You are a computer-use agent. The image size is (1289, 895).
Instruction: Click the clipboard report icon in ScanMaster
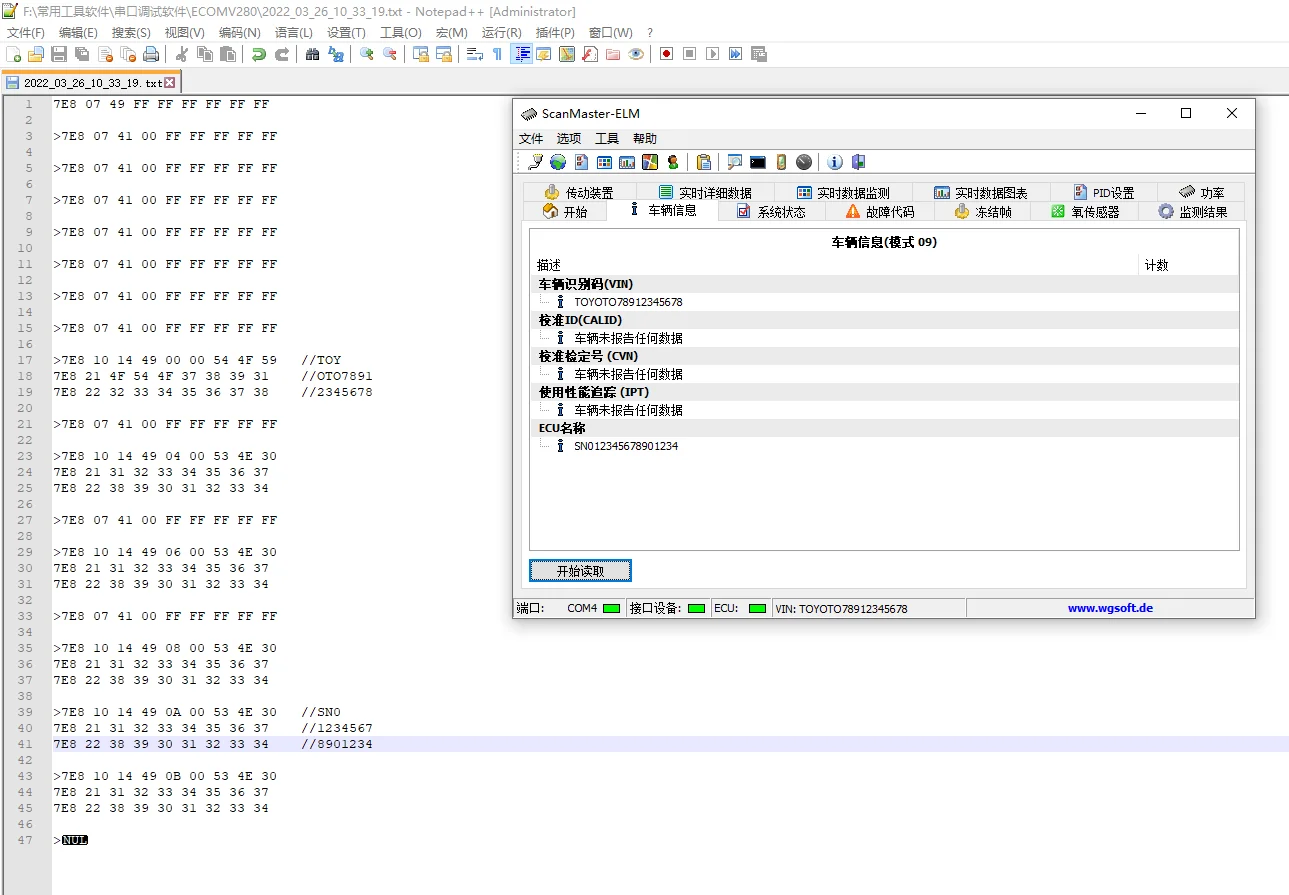(704, 162)
